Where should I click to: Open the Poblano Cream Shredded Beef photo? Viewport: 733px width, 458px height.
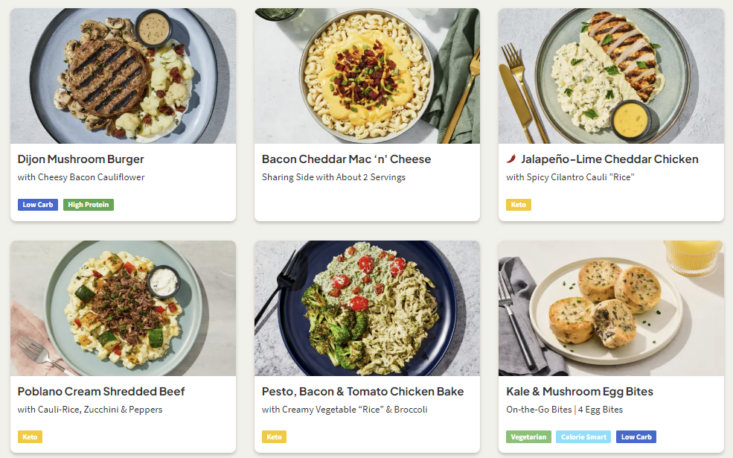click(x=123, y=308)
